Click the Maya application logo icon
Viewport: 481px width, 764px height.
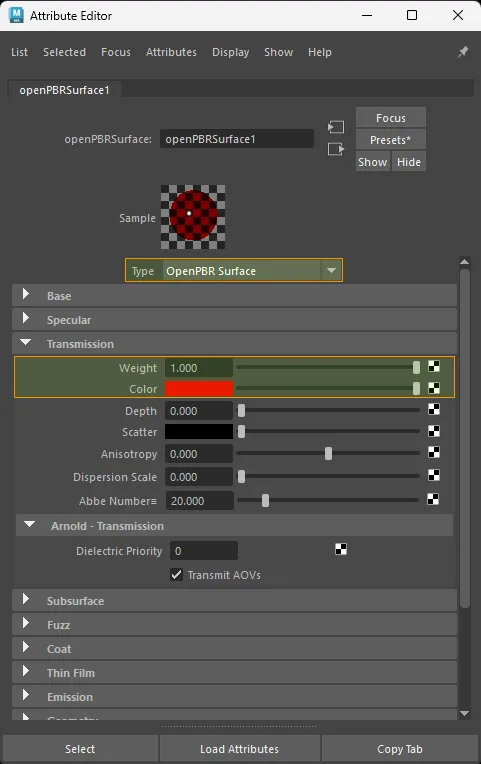(x=16, y=15)
